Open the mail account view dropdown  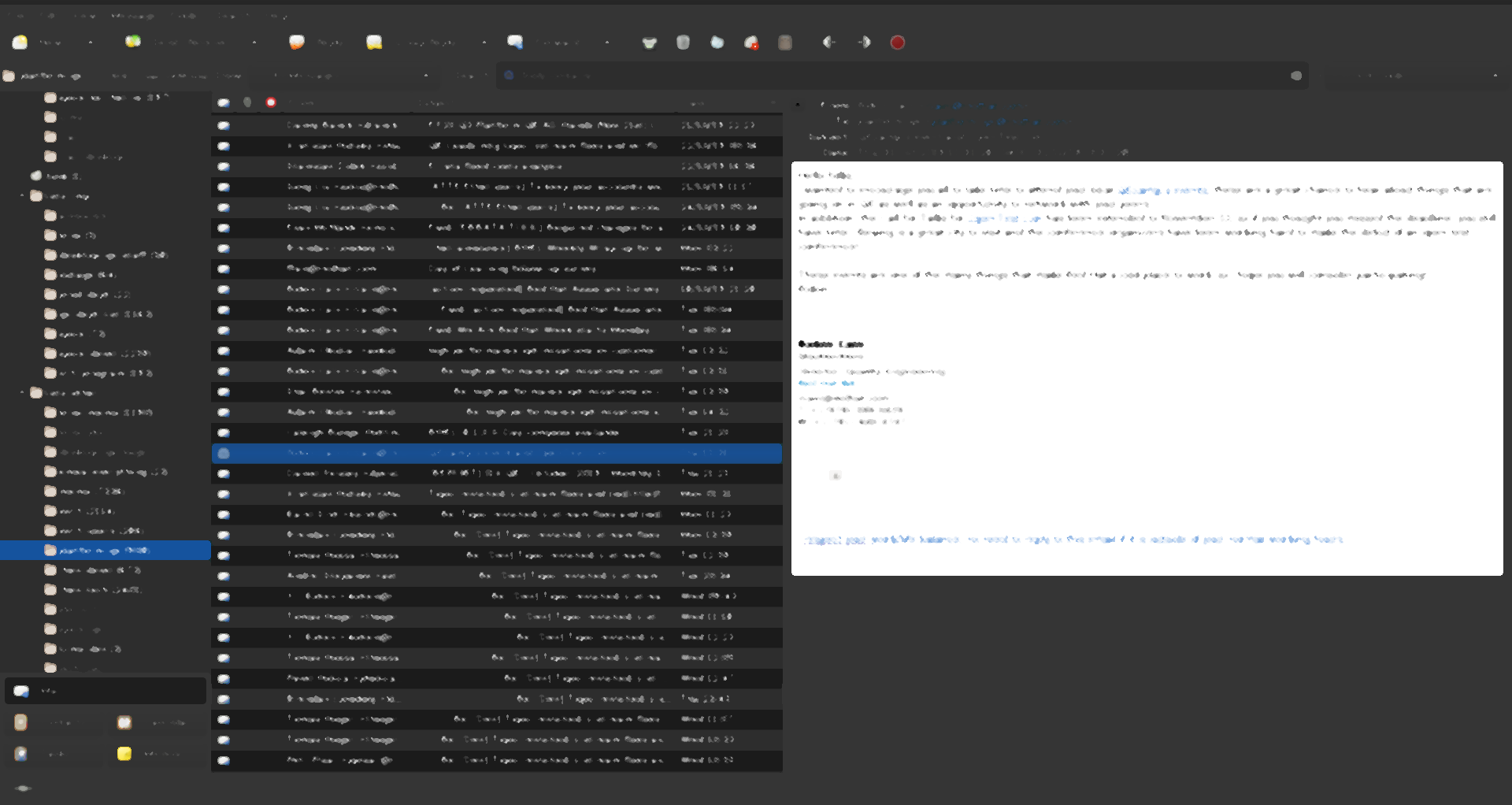click(426, 76)
